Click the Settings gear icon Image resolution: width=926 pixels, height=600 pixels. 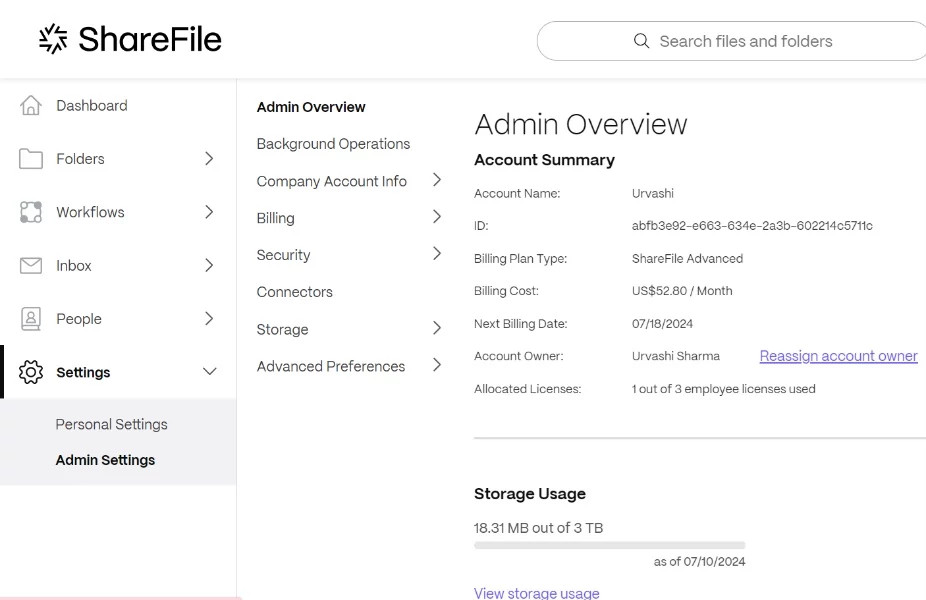pos(31,372)
